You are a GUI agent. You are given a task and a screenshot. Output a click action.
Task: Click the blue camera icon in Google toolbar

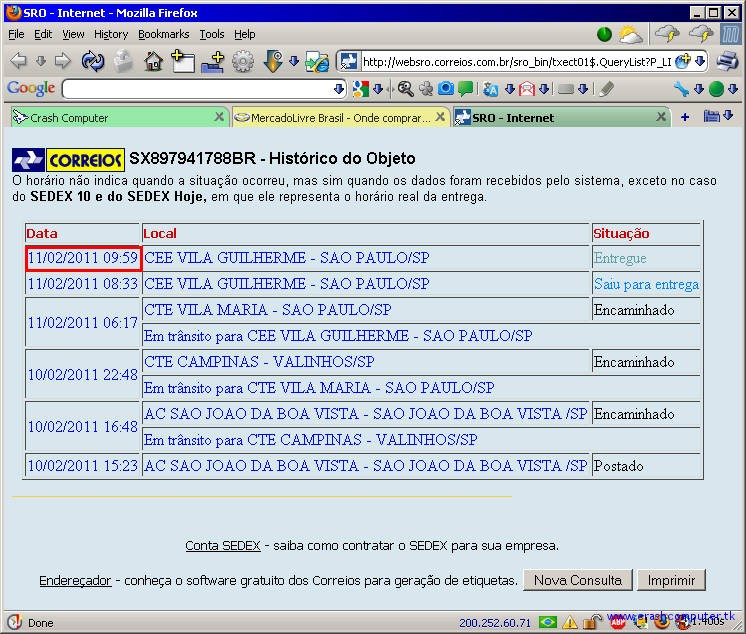coord(446,88)
